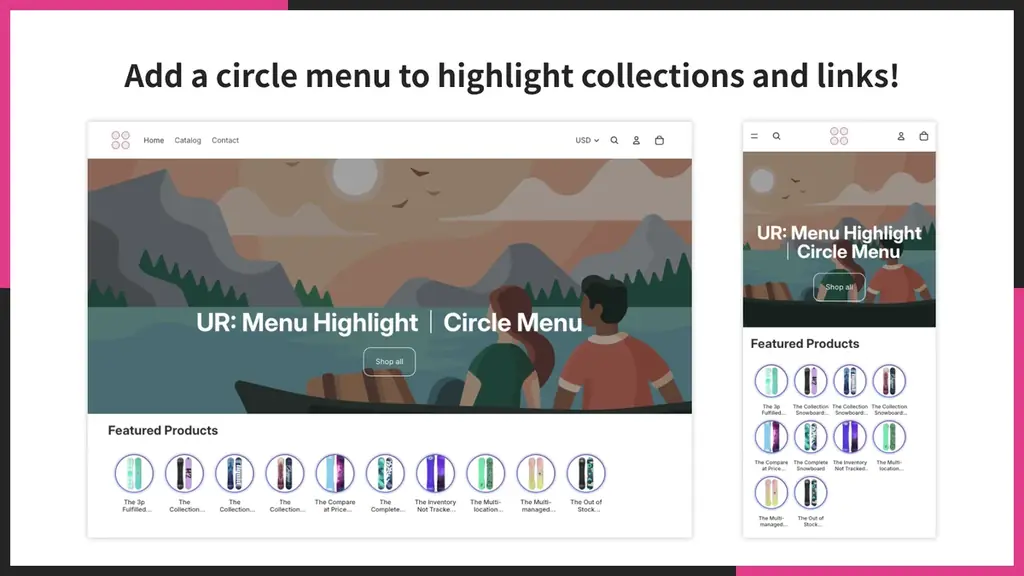Image resolution: width=1024 pixels, height=576 pixels.
Task: Click the Shop all button on mobile banner
Action: tap(839, 287)
